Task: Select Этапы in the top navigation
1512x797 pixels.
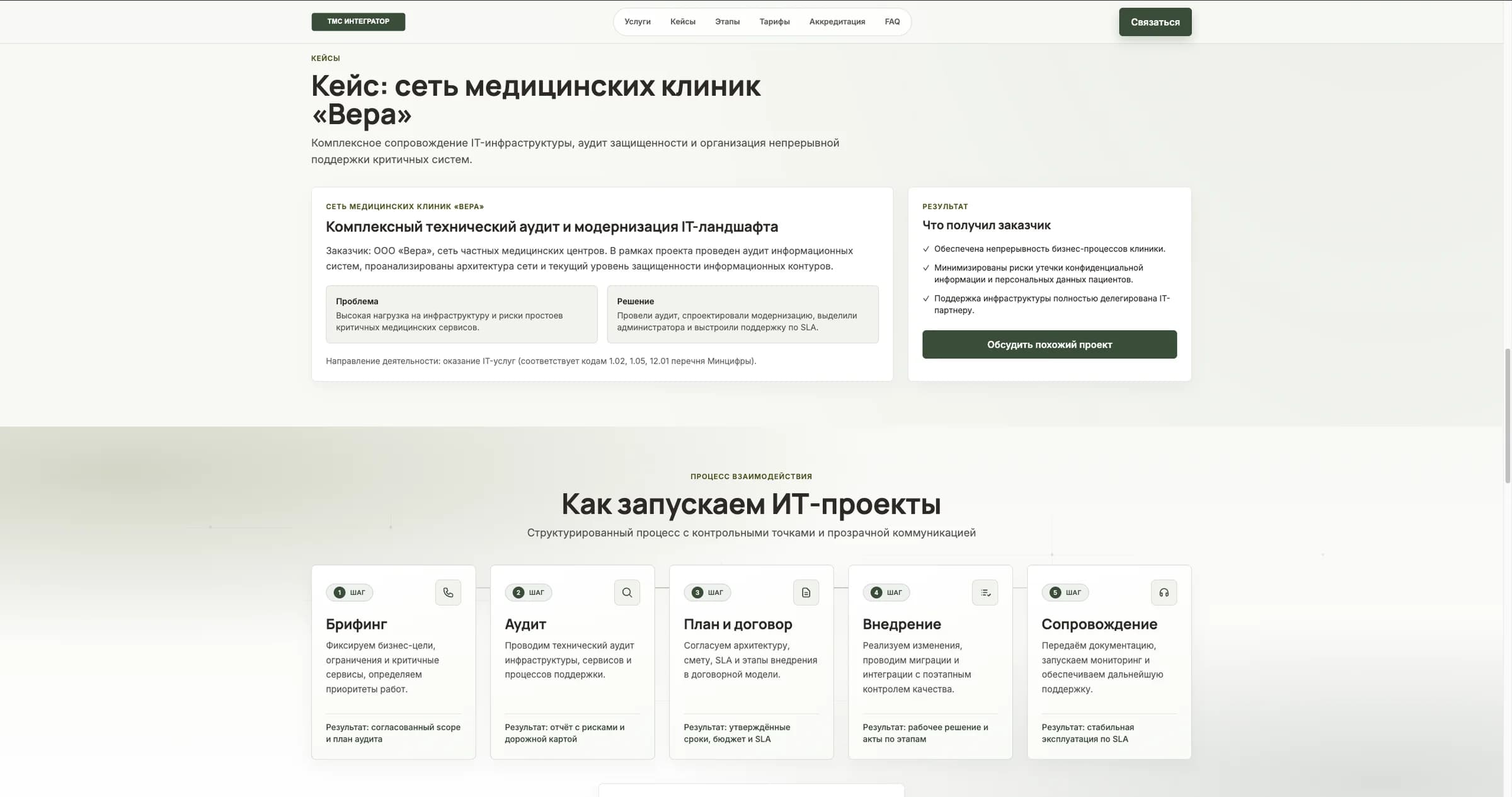Action: tap(727, 21)
